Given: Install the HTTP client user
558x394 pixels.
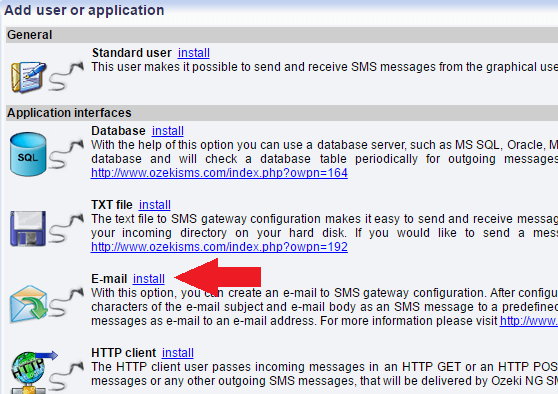Looking at the screenshot, I should [178, 353].
